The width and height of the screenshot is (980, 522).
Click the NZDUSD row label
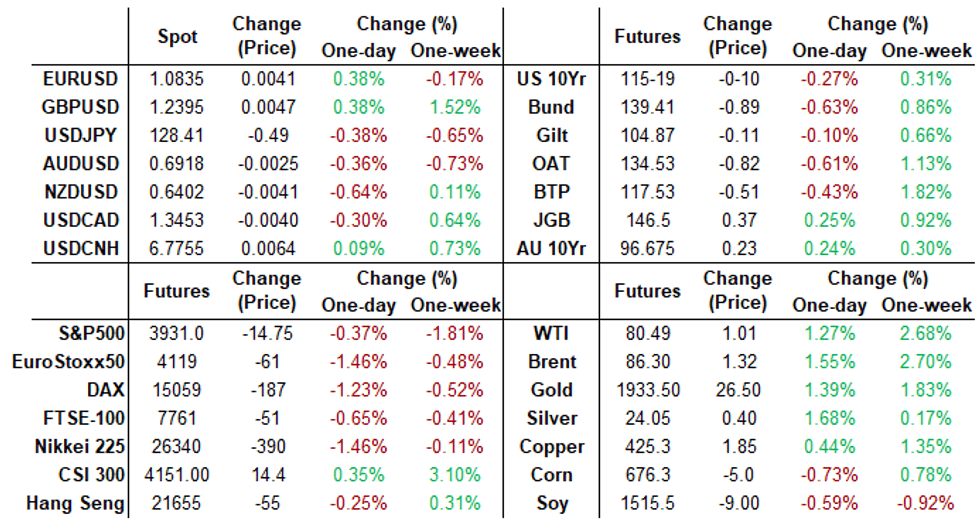pos(82,191)
